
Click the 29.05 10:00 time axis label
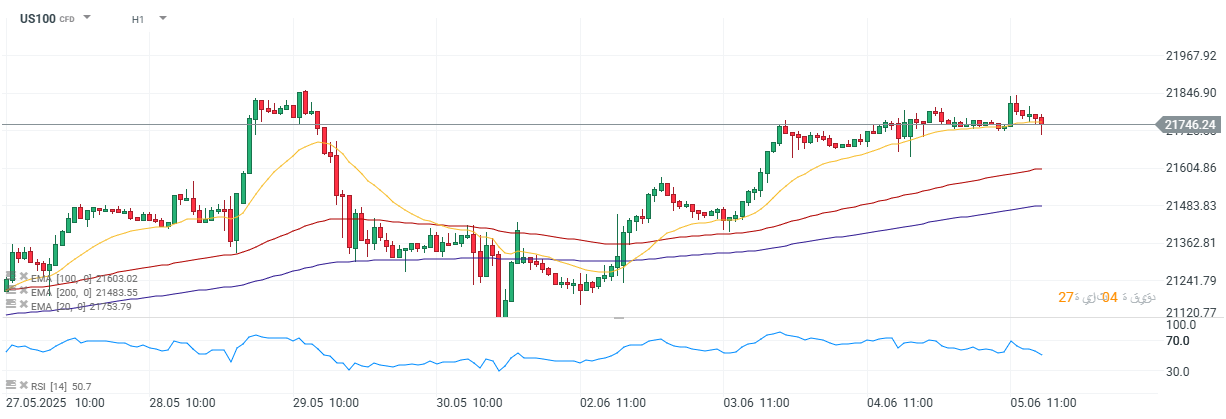327,402
